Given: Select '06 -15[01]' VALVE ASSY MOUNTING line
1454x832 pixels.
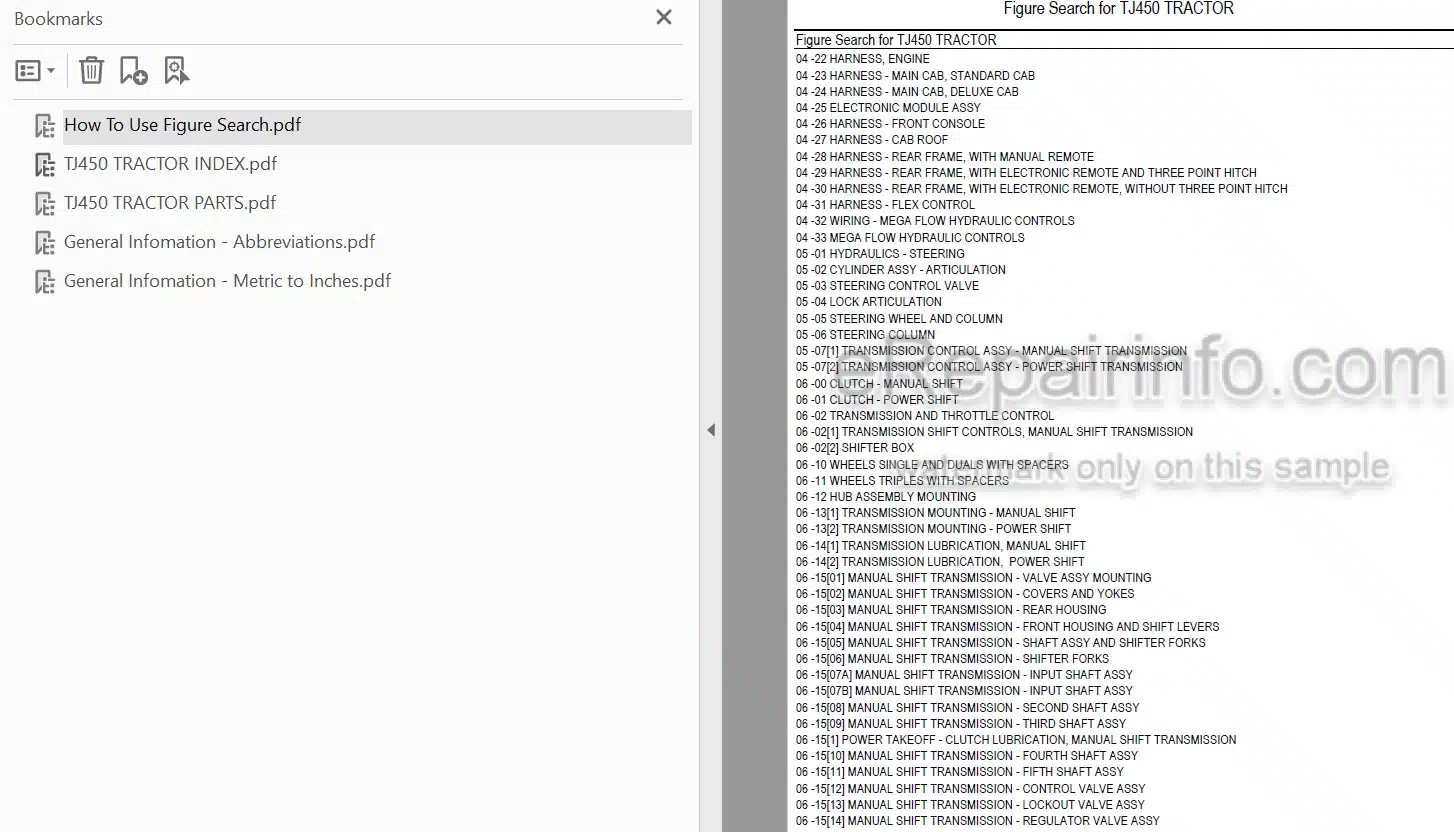Looking at the screenshot, I should click(x=973, y=577).
